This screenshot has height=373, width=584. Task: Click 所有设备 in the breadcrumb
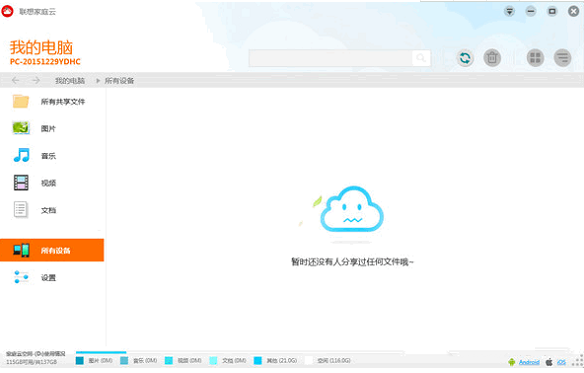[119, 81]
